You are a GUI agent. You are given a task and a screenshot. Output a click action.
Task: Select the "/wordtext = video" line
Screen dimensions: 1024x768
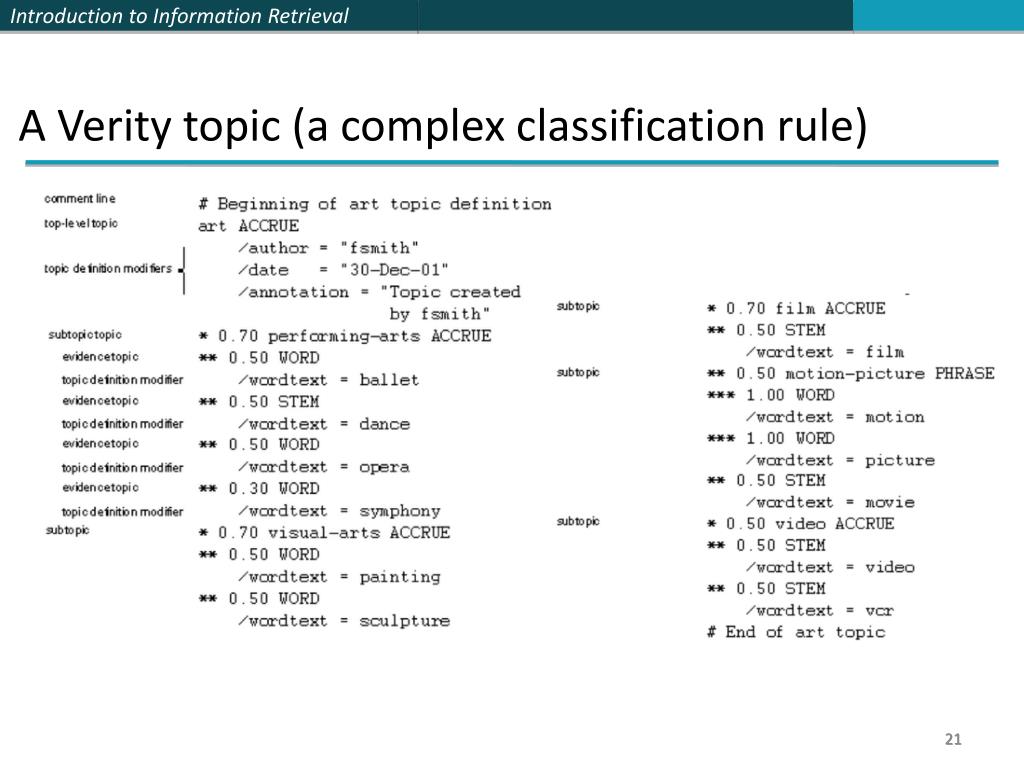point(830,568)
